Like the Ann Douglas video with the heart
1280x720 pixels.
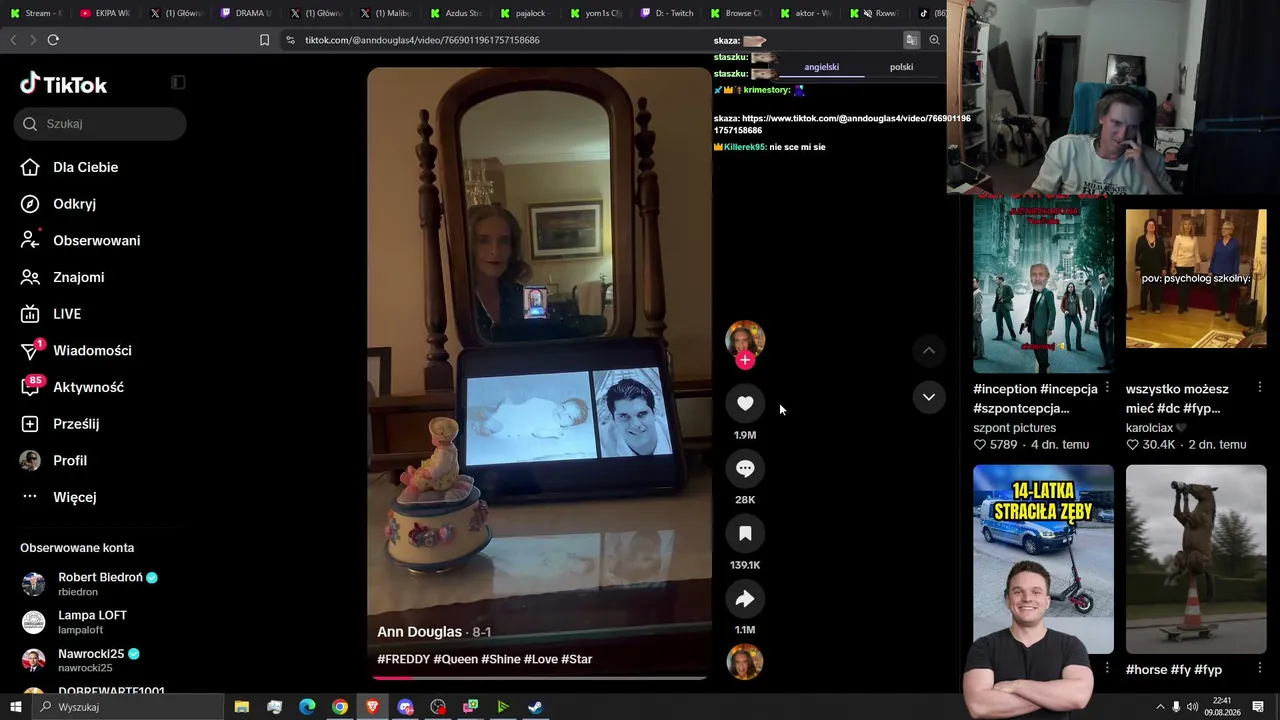click(x=745, y=403)
